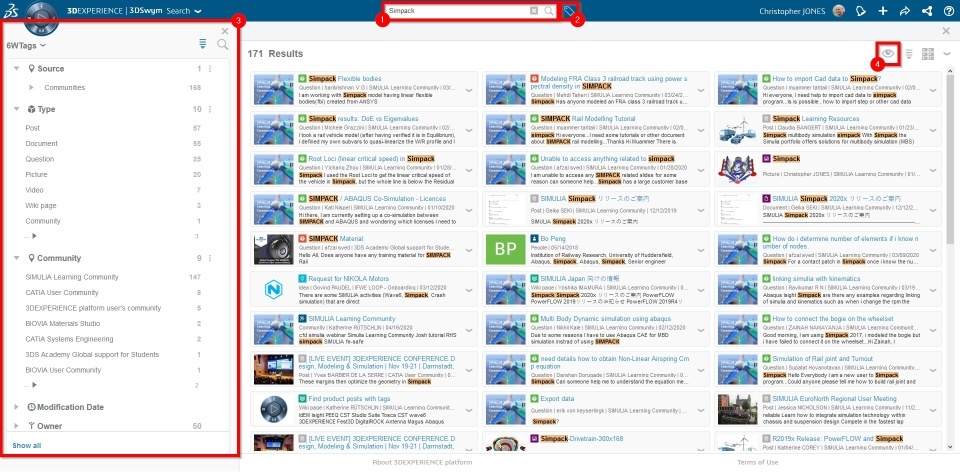Collapse the Type section
The image size is (960, 472).
[x=17, y=109]
